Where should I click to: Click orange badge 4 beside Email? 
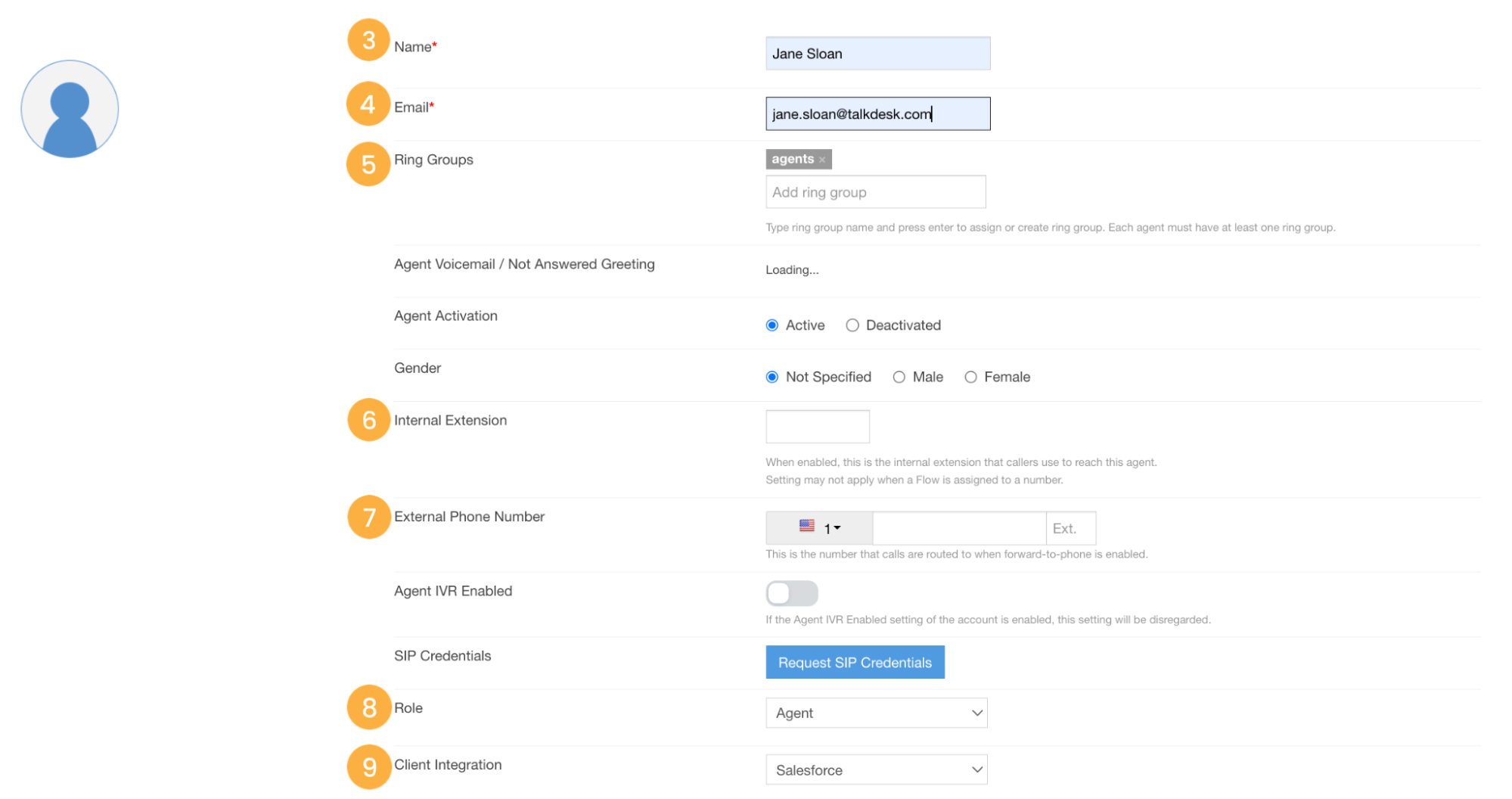(x=368, y=104)
